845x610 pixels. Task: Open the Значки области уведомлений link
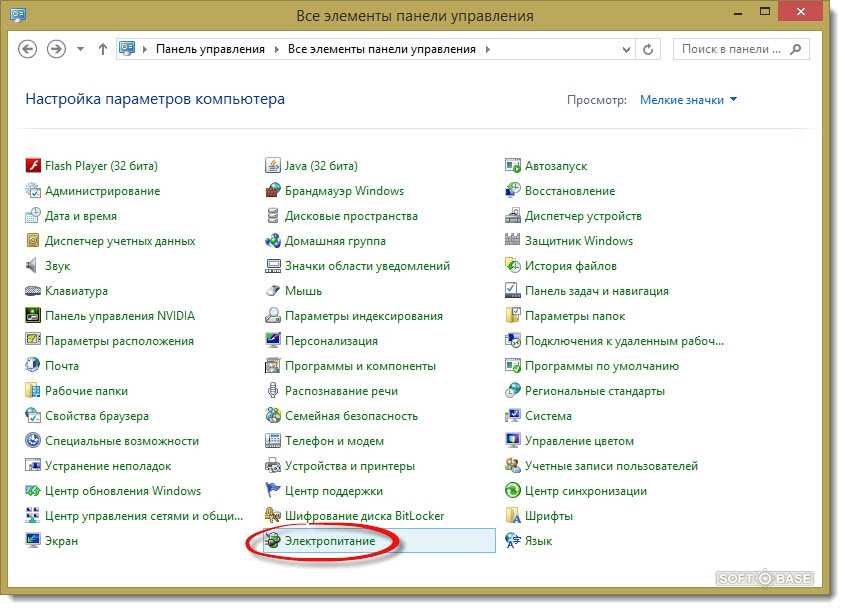coord(367,266)
